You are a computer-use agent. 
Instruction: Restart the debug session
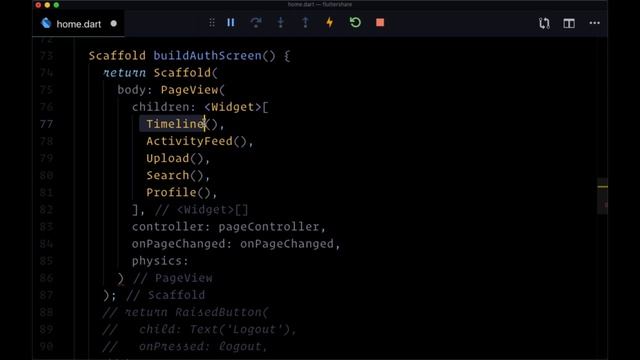(355, 22)
